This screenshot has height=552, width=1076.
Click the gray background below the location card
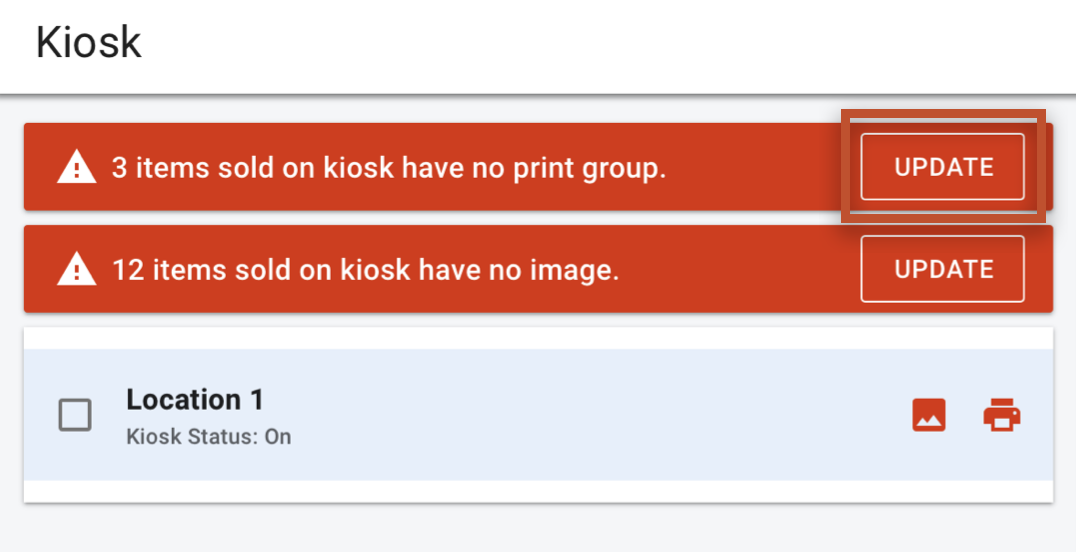[539, 529]
